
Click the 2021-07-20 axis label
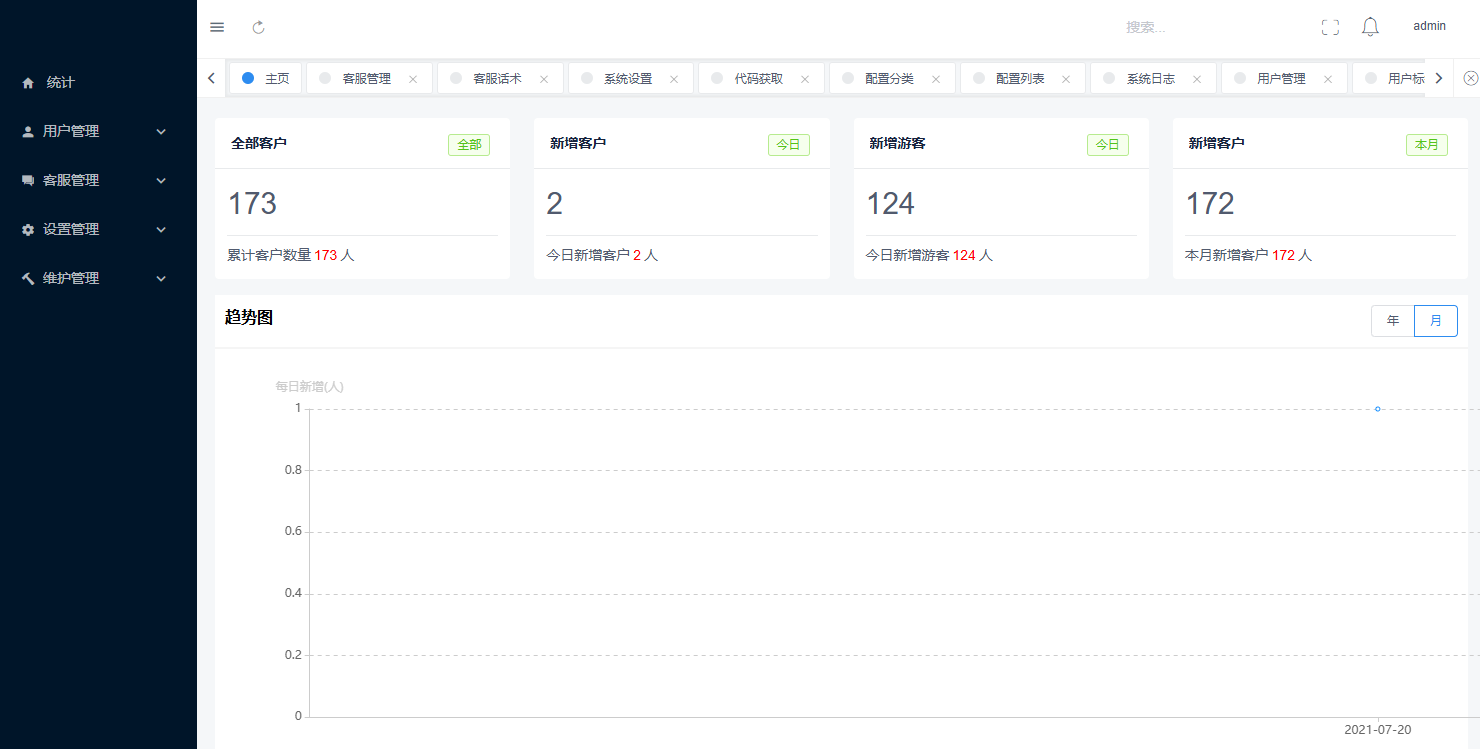(x=1378, y=730)
